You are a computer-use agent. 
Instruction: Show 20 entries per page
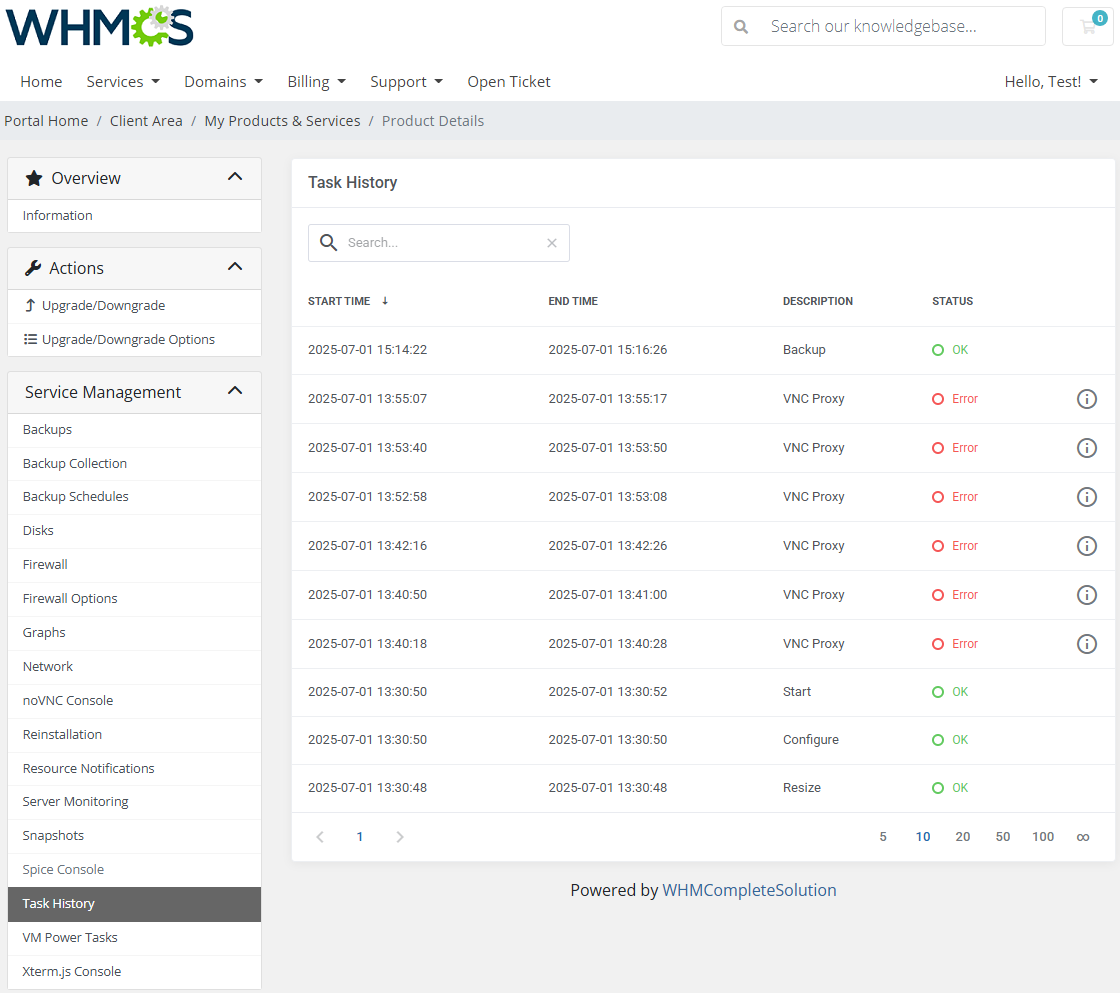(x=963, y=837)
